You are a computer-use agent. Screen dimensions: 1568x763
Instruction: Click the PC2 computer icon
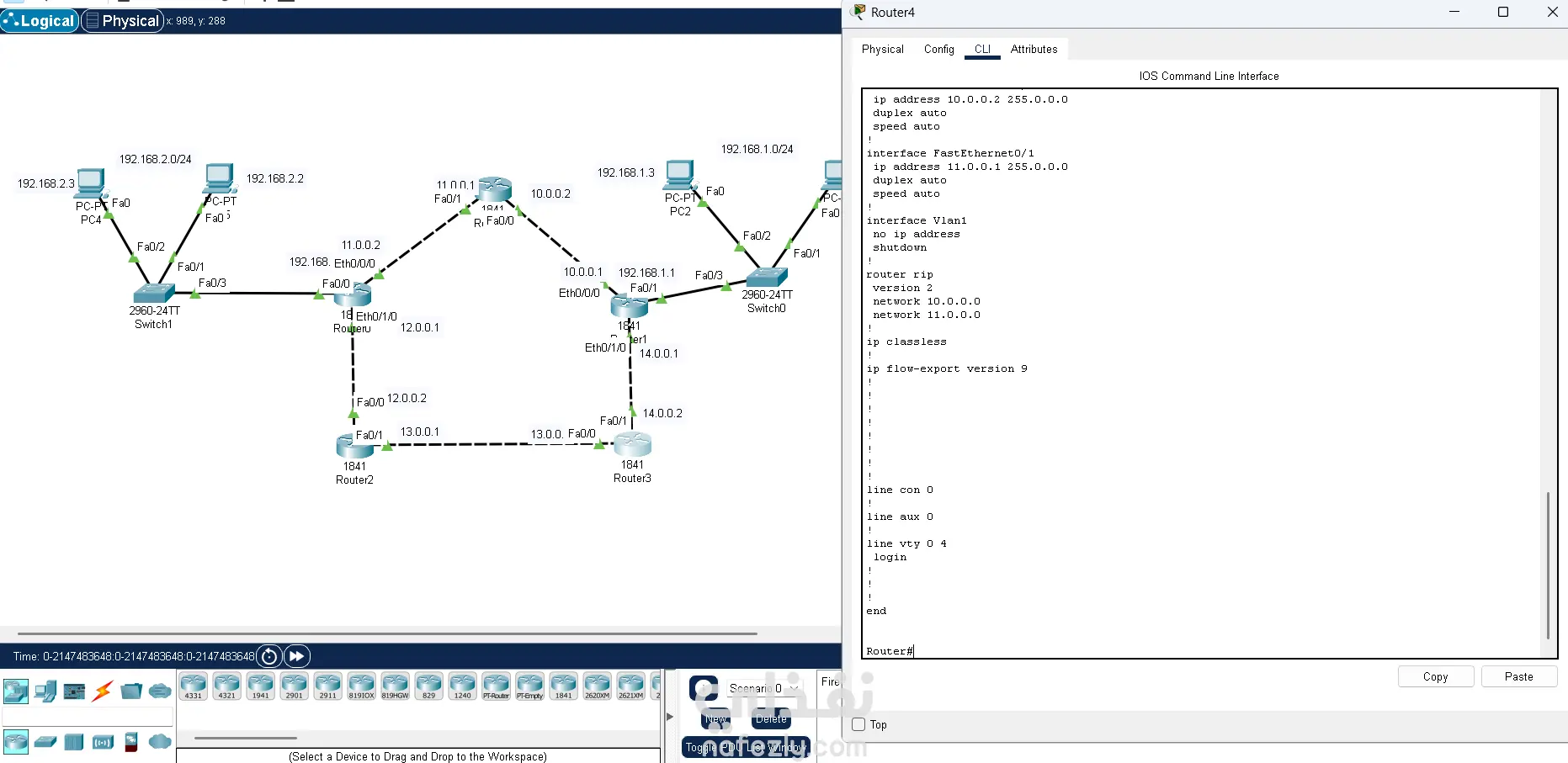pos(679,175)
